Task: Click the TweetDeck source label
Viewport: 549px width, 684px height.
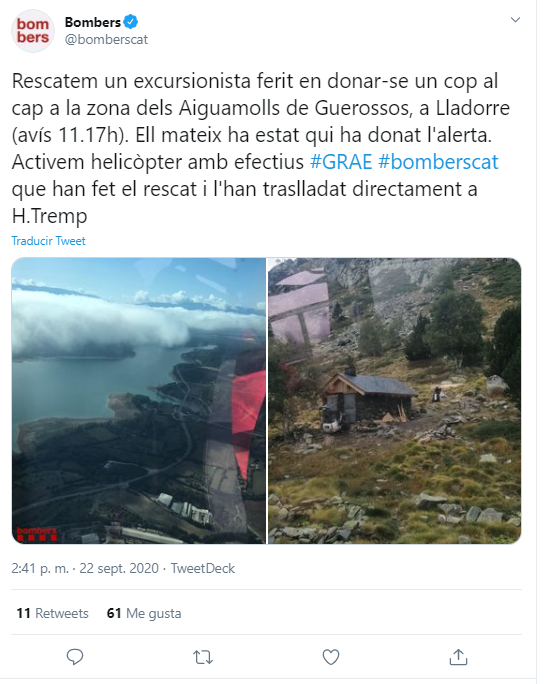Action: click(x=203, y=568)
